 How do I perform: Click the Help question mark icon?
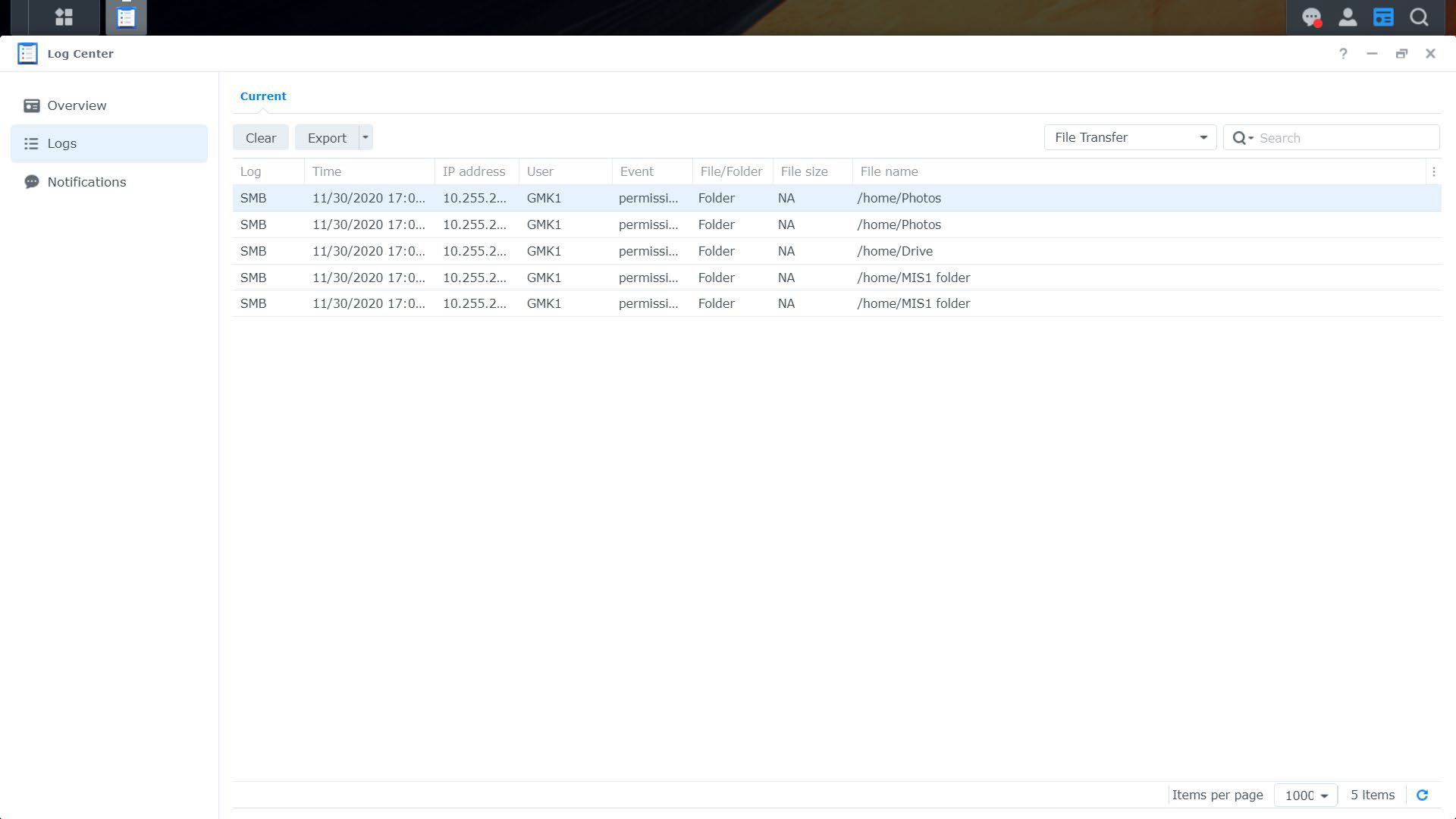(x=1343, y=54)
